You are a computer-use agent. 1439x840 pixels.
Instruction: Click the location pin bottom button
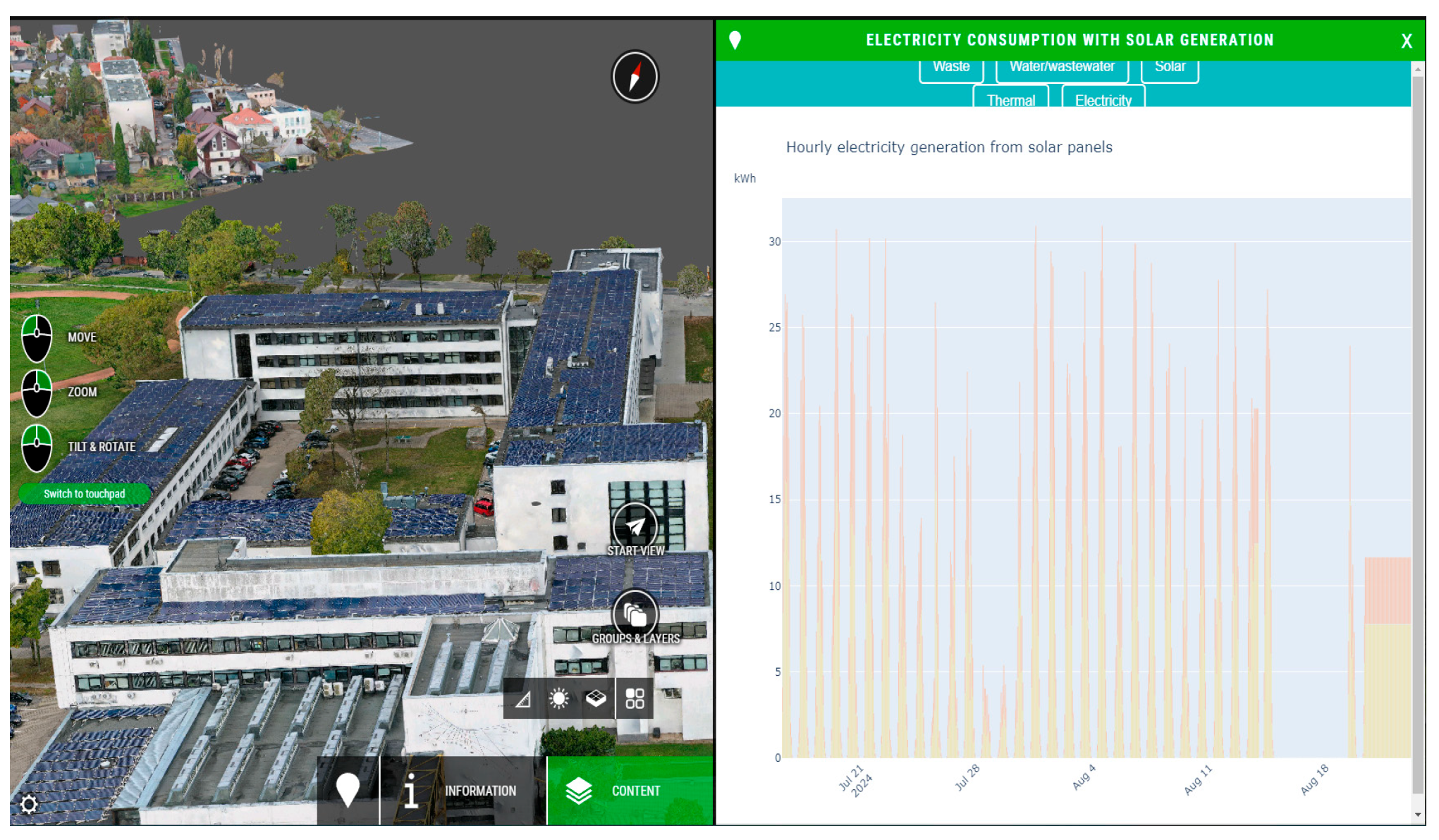pyautogui.click(x=348, y=790)
